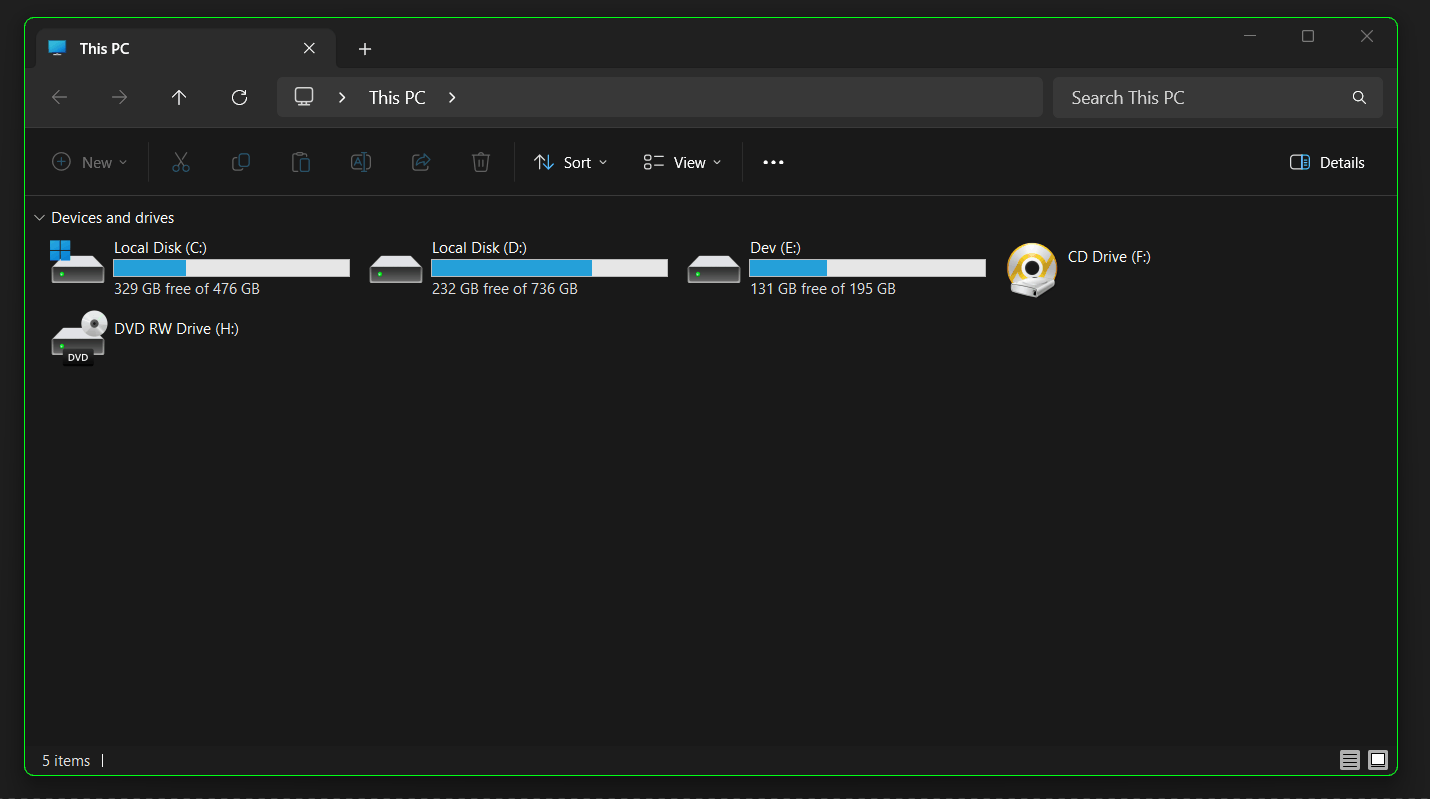Viewport: 1430px width, 799px height.
Task: Go forward using the forward arrow
Action: pyautogui.click(x=120, y=97)
